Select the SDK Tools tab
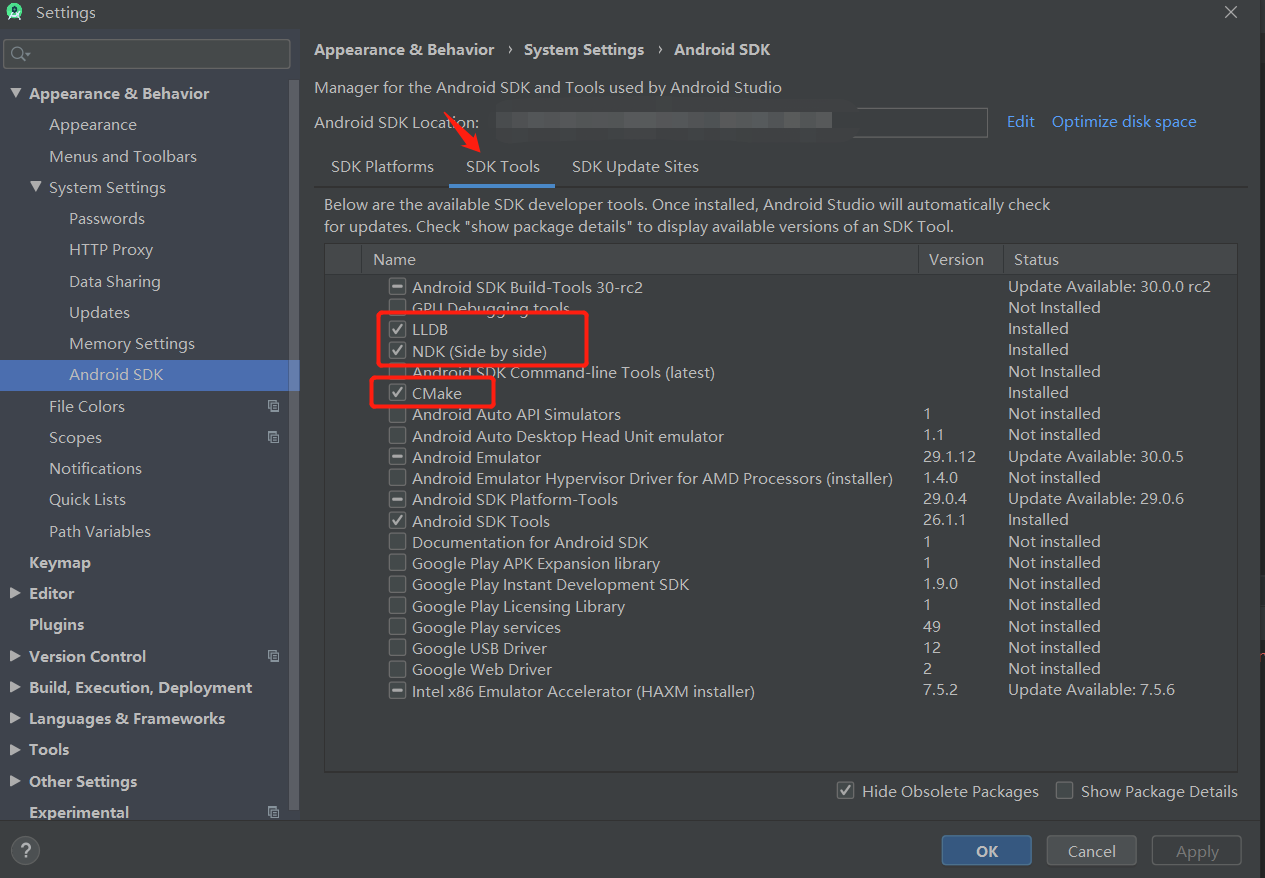The height and width of the screenshot is (878, 1265). (x=502, y=166)
